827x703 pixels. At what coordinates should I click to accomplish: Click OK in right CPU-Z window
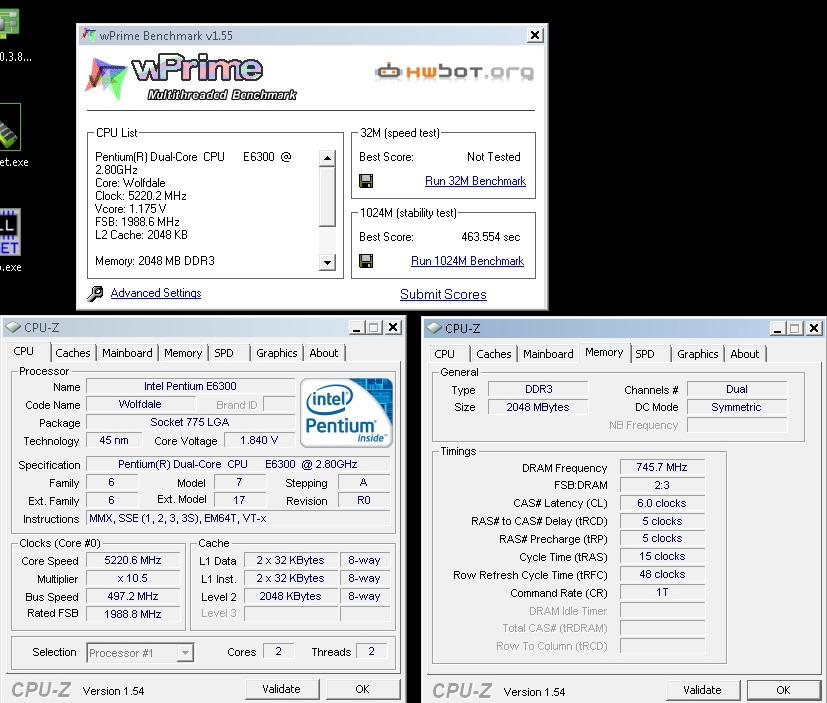pos(784,690)
